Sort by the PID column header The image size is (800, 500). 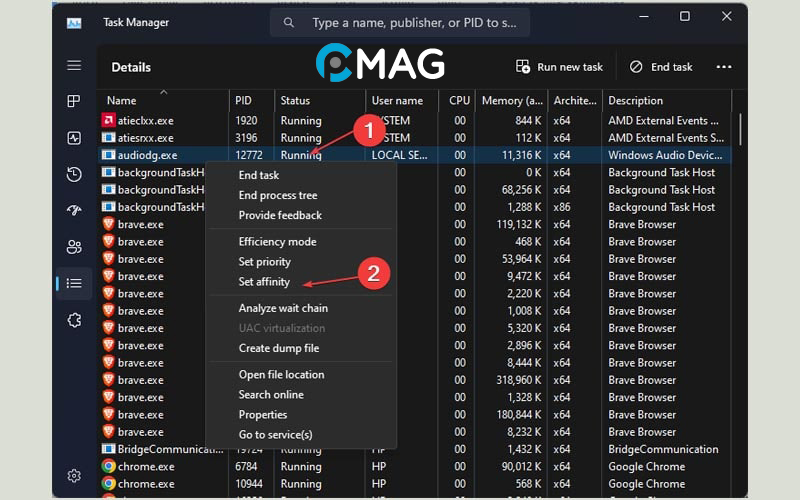click(252, 101)
